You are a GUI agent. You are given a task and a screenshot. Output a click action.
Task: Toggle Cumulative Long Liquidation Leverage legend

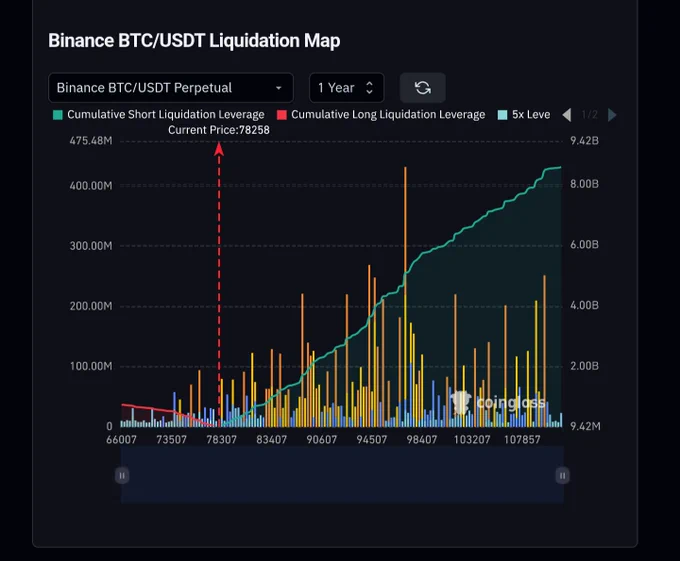point(381,114)
